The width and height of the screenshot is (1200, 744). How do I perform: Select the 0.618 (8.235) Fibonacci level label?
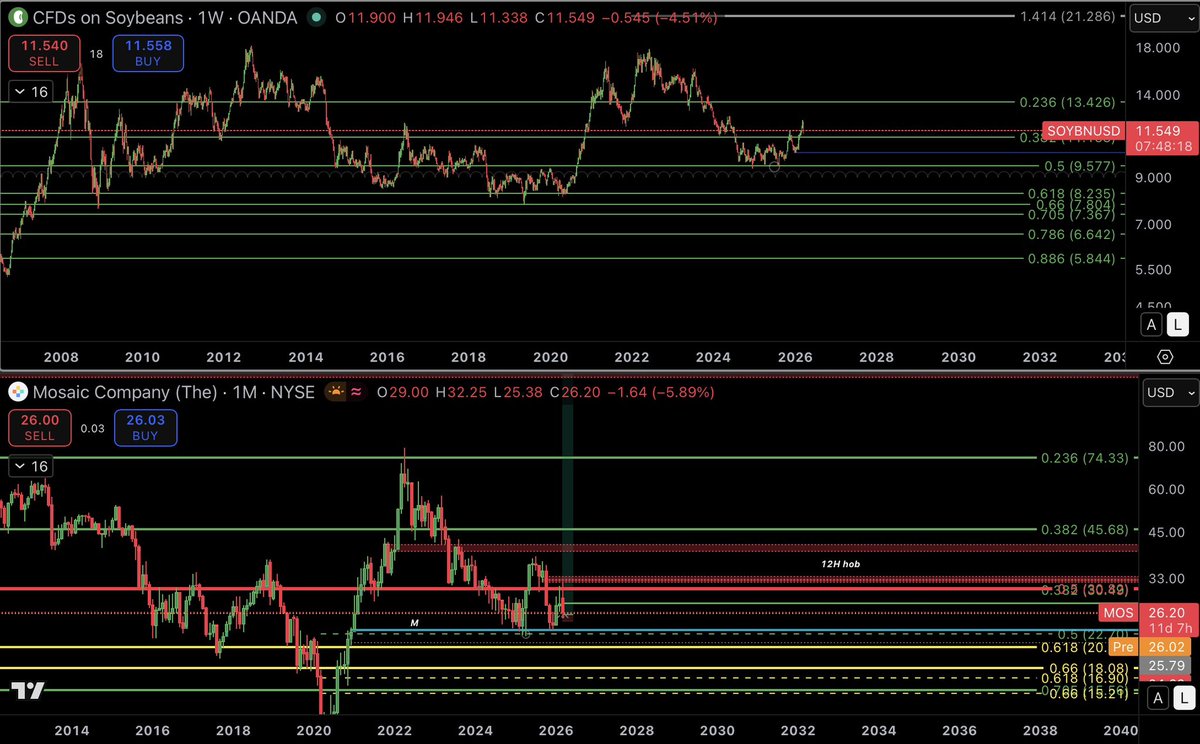pos(1071,194)
